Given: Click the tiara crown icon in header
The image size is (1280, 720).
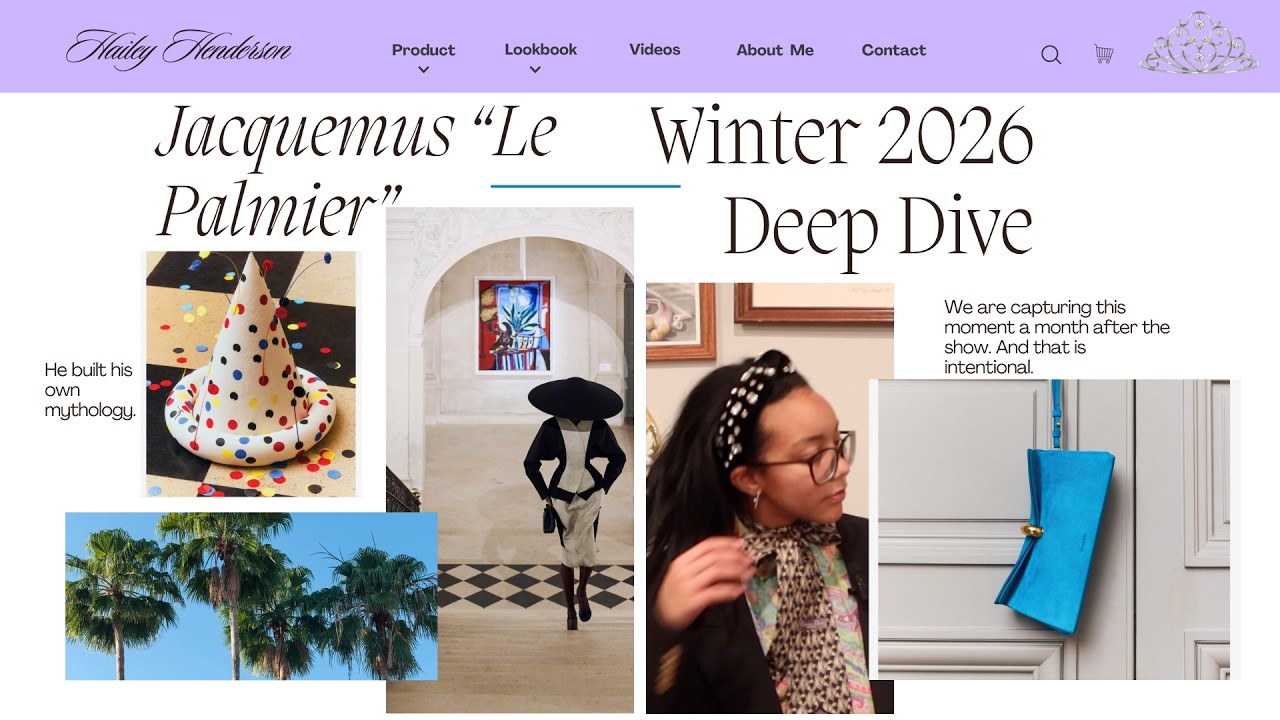Looking at the screenshot, I should point(1198,44).
